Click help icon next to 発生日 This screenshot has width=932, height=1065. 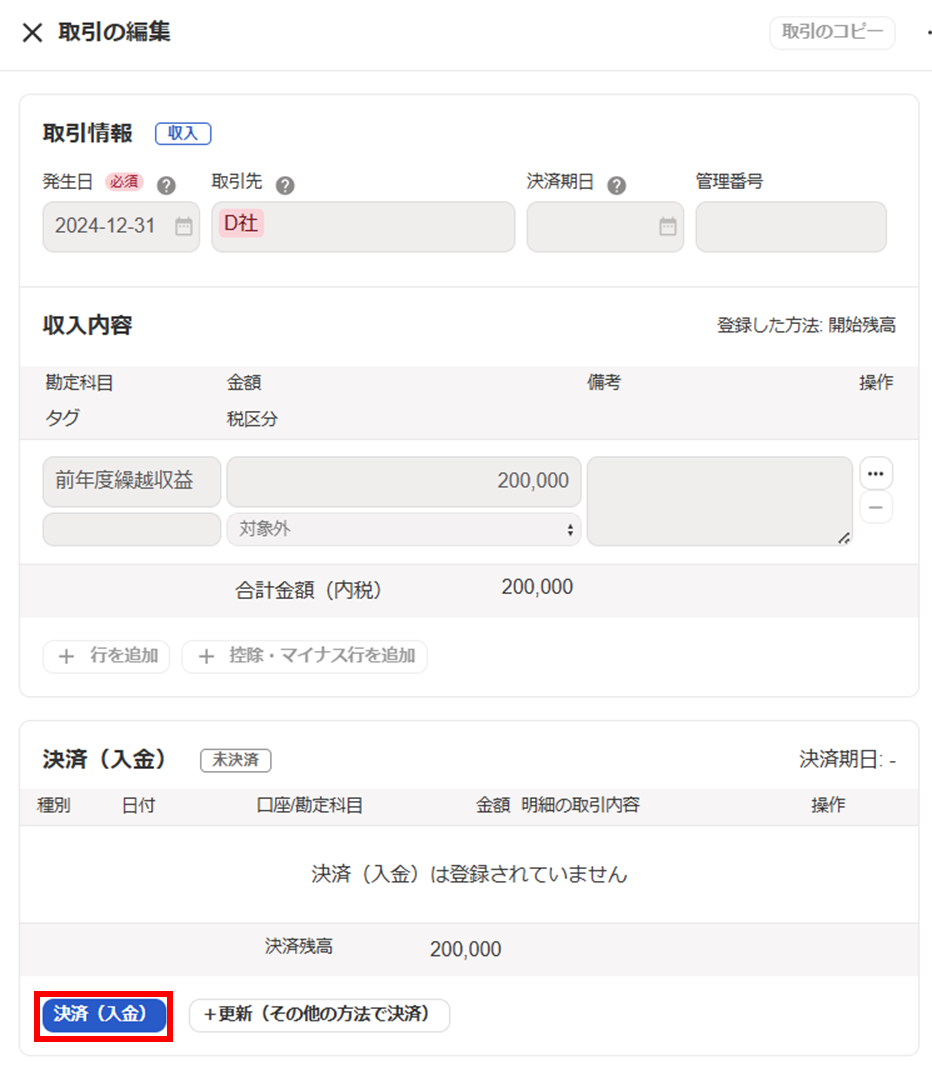pos(166,185)
